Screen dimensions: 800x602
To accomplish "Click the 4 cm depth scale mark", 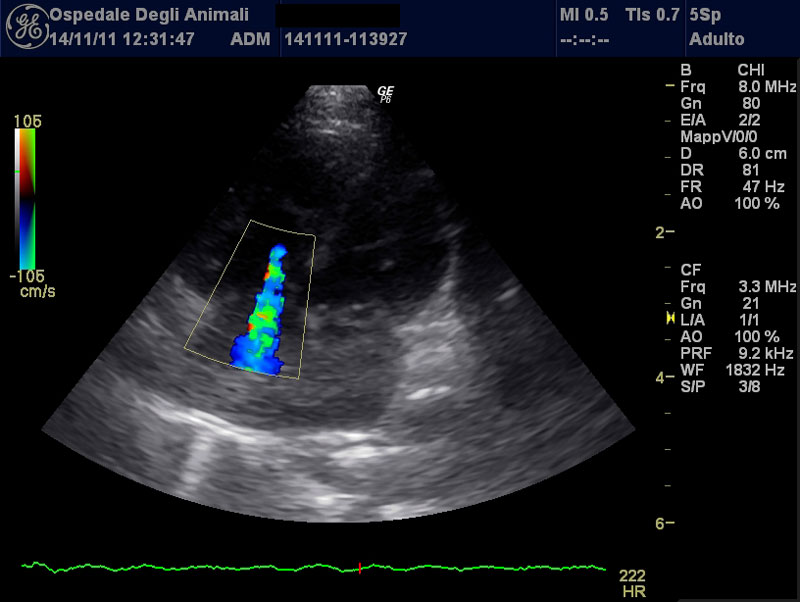I will (x=665, y=378).
